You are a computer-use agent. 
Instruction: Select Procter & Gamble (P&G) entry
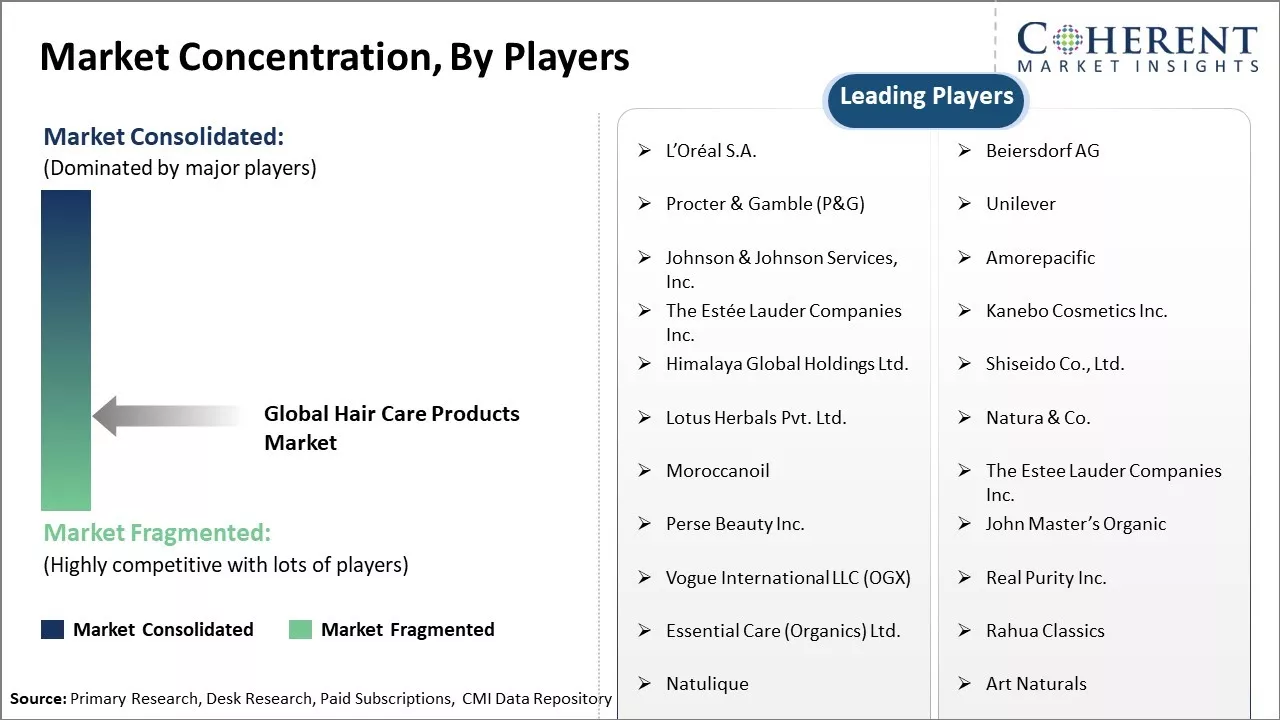tap(765, 204)
